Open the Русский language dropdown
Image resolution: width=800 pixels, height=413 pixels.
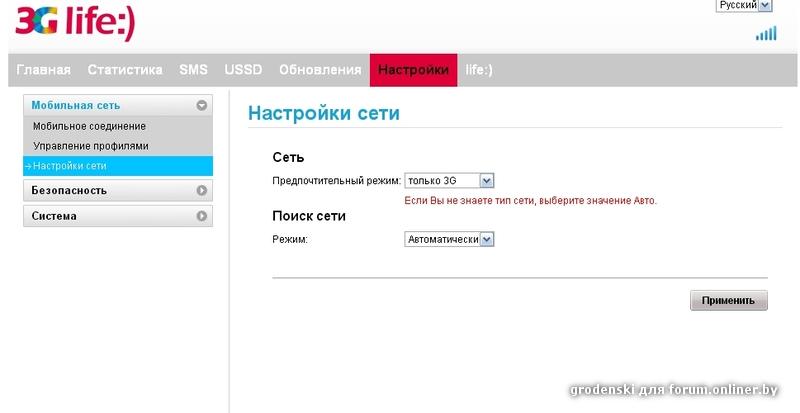coord(744,5)
